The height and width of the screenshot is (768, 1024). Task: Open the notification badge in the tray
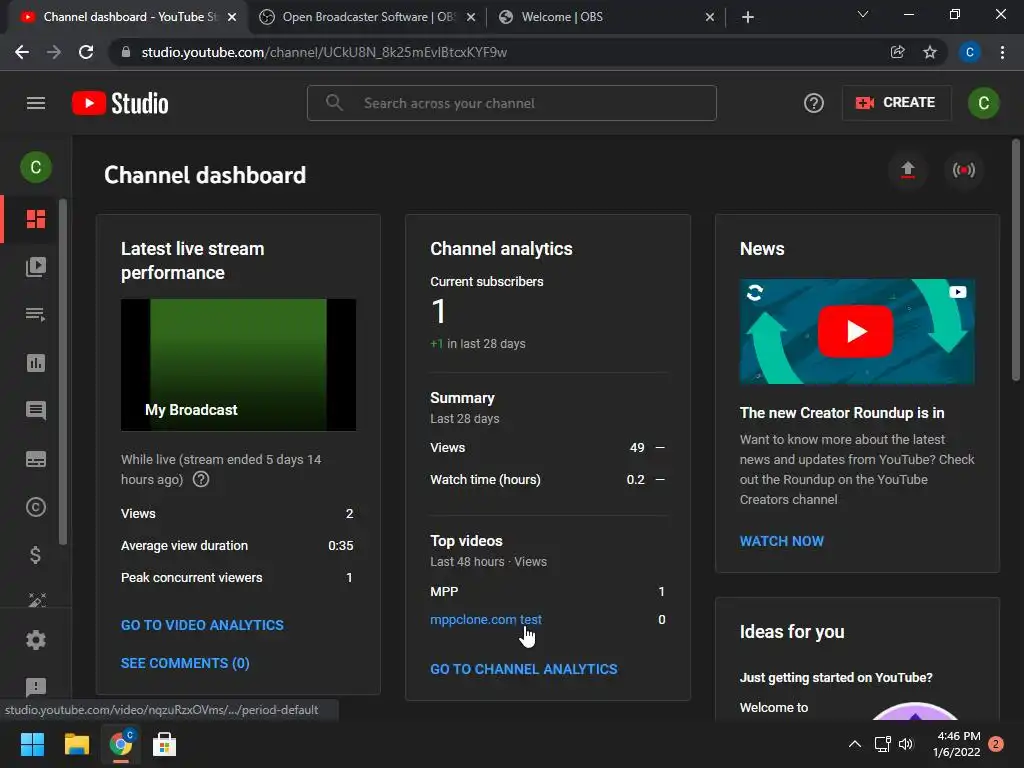click(x=996, y=744)
